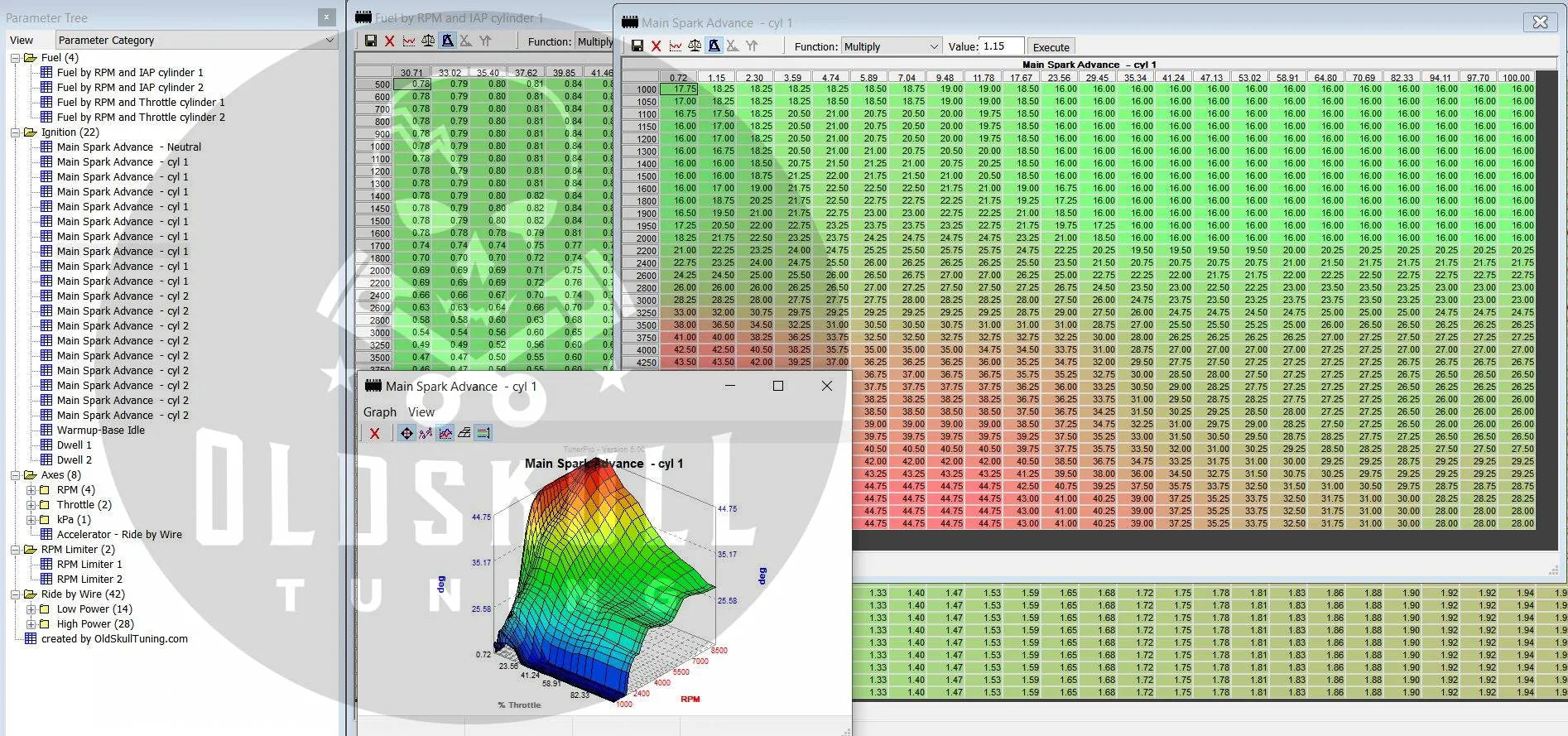
Task: Open the Parameter Category dropdown
Action: (197, 40)
